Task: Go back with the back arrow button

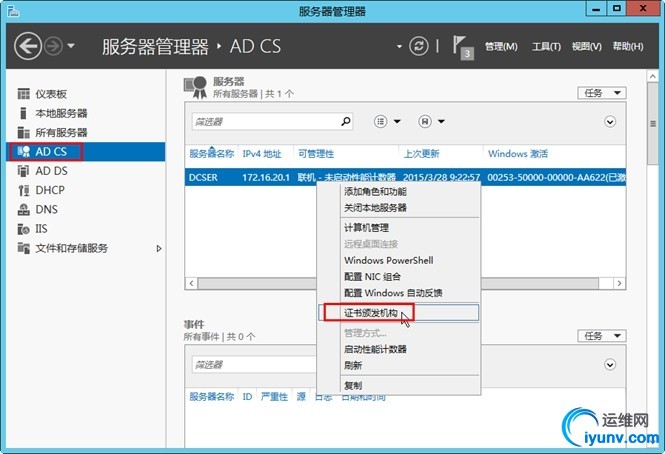Action: [28, 46]
